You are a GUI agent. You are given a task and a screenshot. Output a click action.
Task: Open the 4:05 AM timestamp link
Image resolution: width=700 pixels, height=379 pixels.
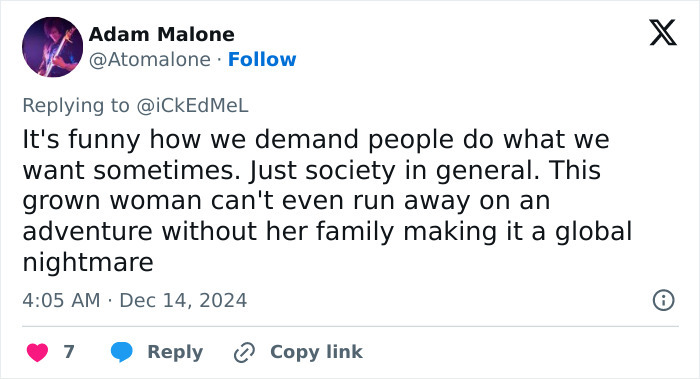(x=61, y=300)
